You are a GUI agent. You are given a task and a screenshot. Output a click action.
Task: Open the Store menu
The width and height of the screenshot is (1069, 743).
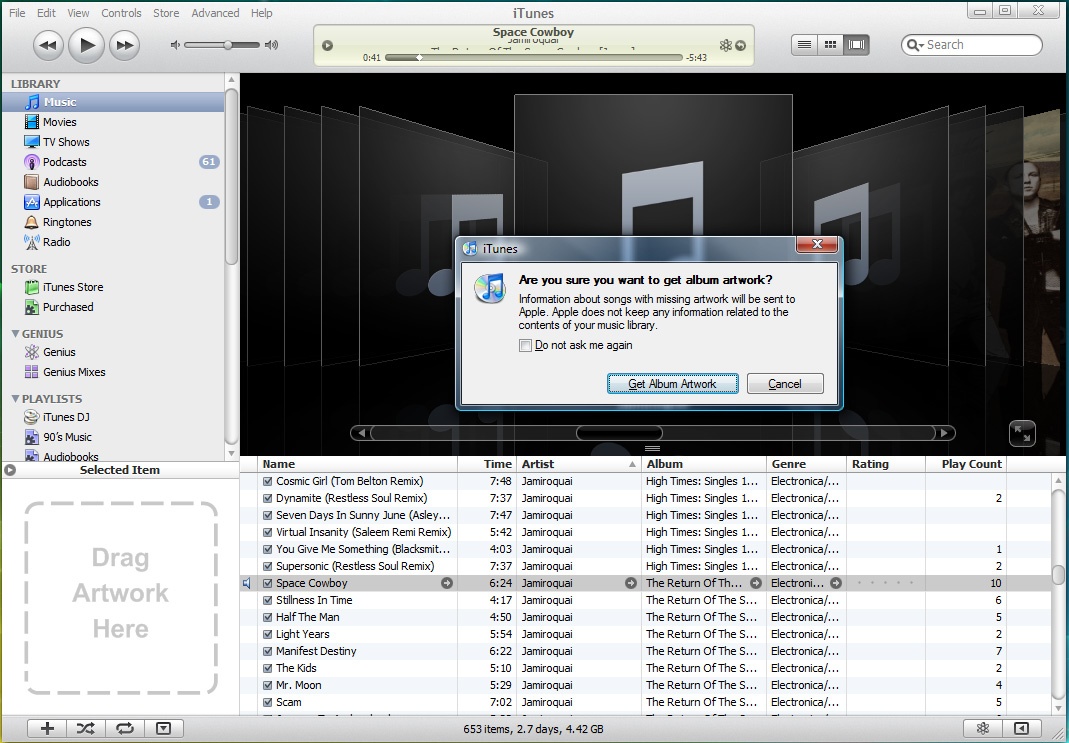pos(166,13)
